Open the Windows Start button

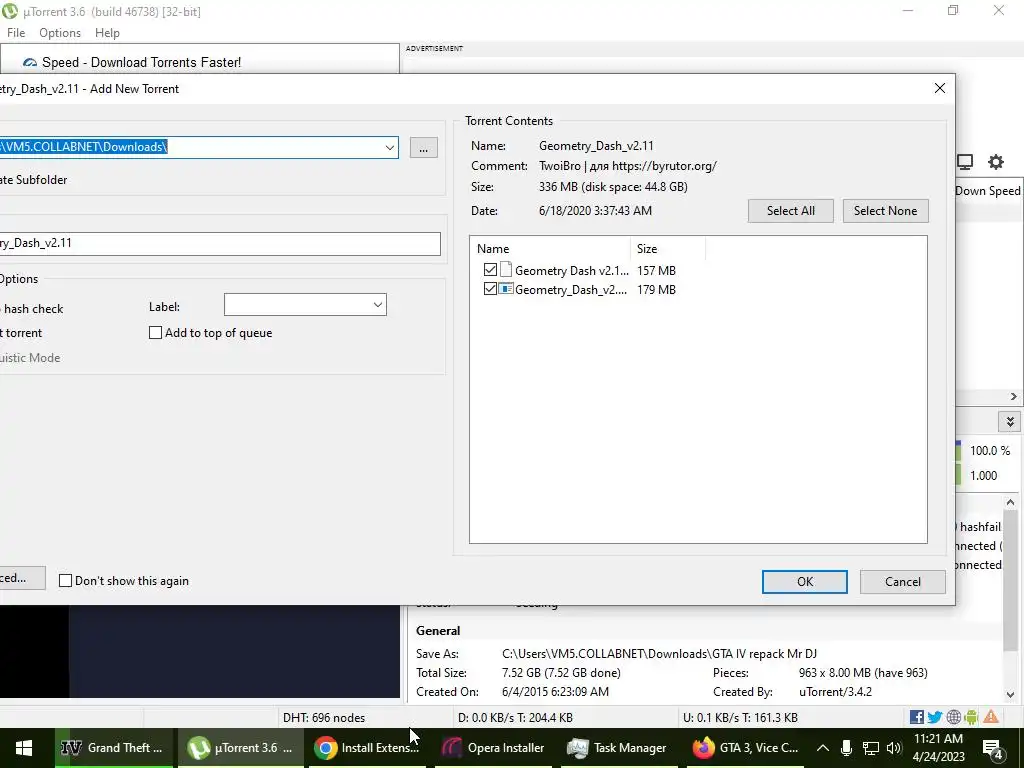[24, 748]
